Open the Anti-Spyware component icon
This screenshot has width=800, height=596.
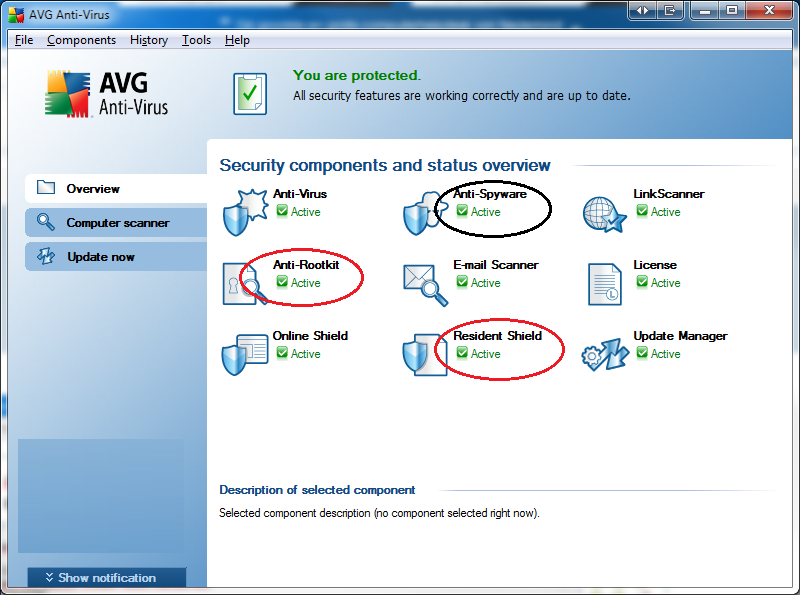425,213
